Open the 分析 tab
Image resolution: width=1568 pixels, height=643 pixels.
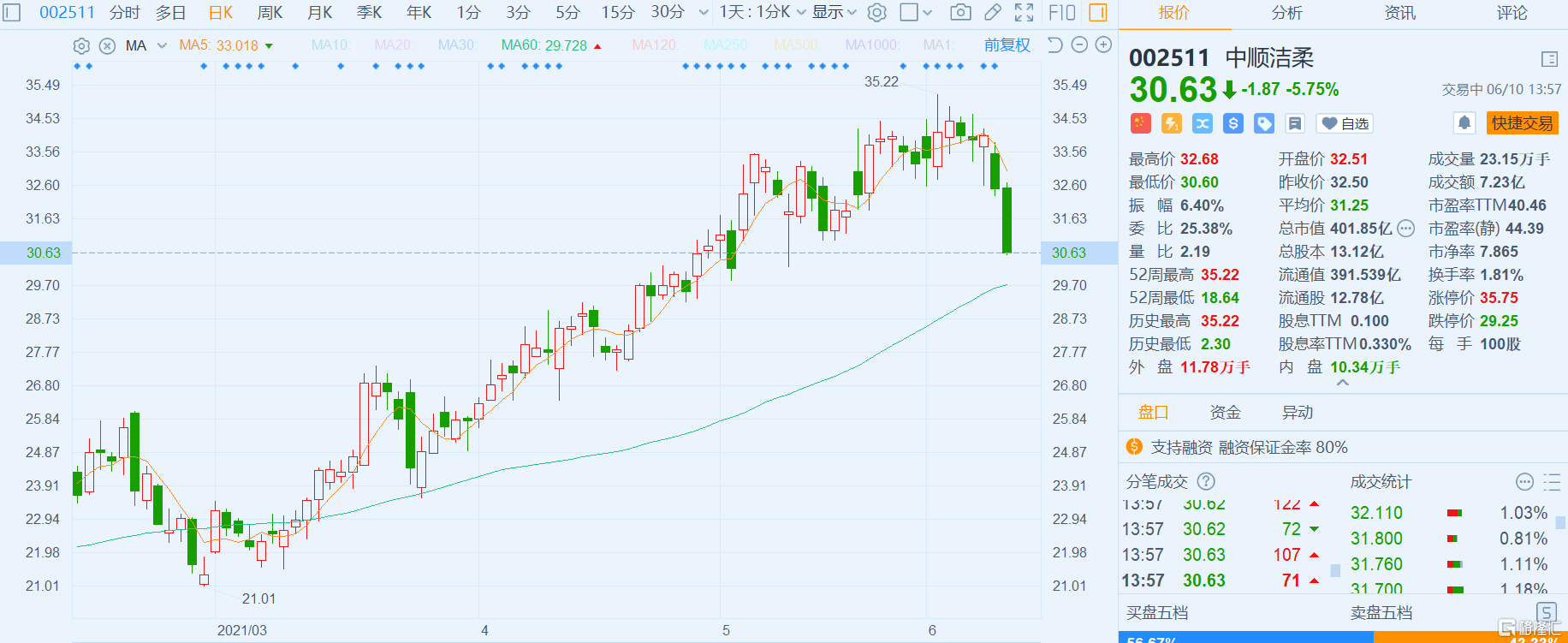(x=1286, y=13)
